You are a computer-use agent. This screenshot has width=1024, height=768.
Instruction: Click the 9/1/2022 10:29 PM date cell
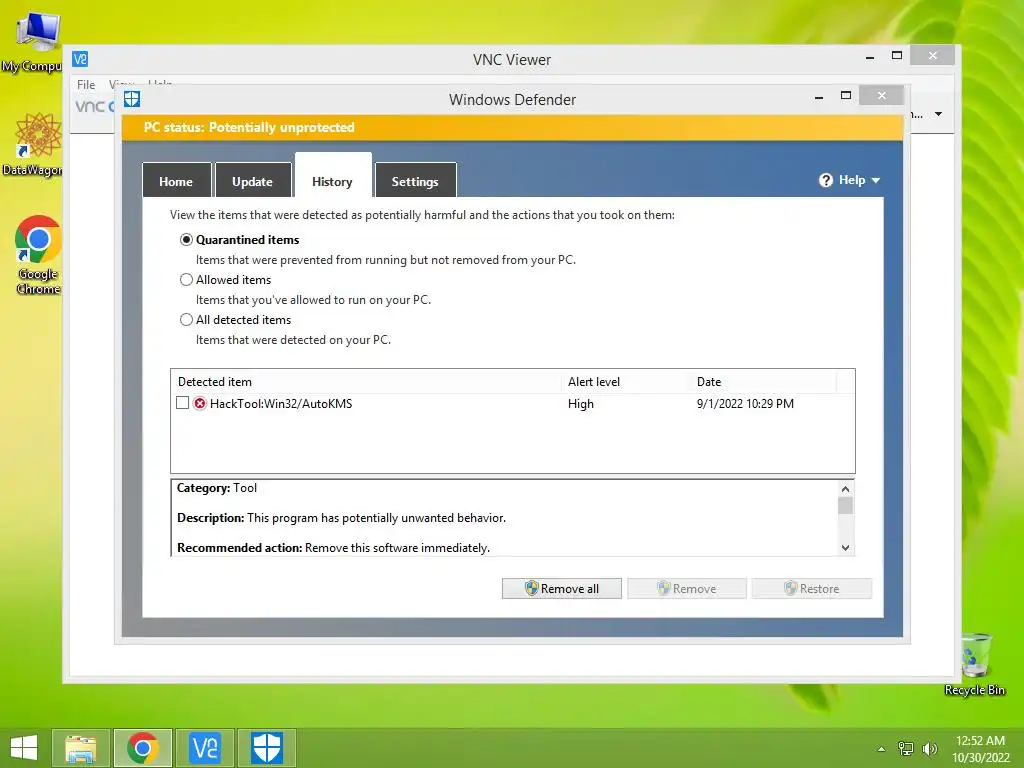[x=745, y=404]
